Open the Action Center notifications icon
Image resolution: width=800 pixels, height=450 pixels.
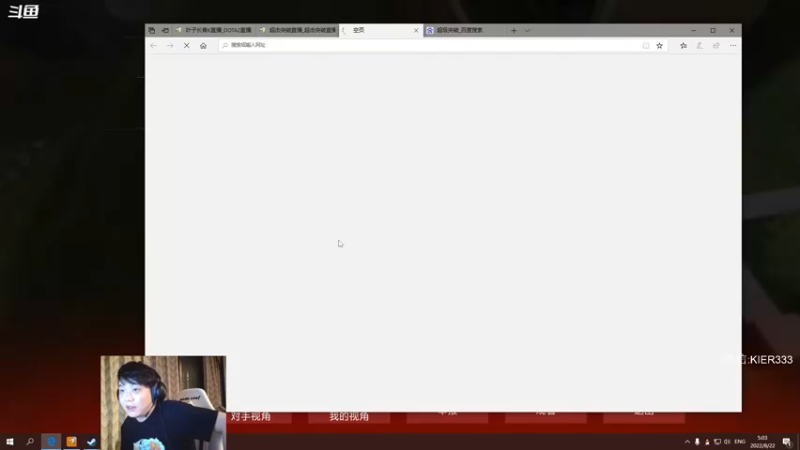[787, 442]
